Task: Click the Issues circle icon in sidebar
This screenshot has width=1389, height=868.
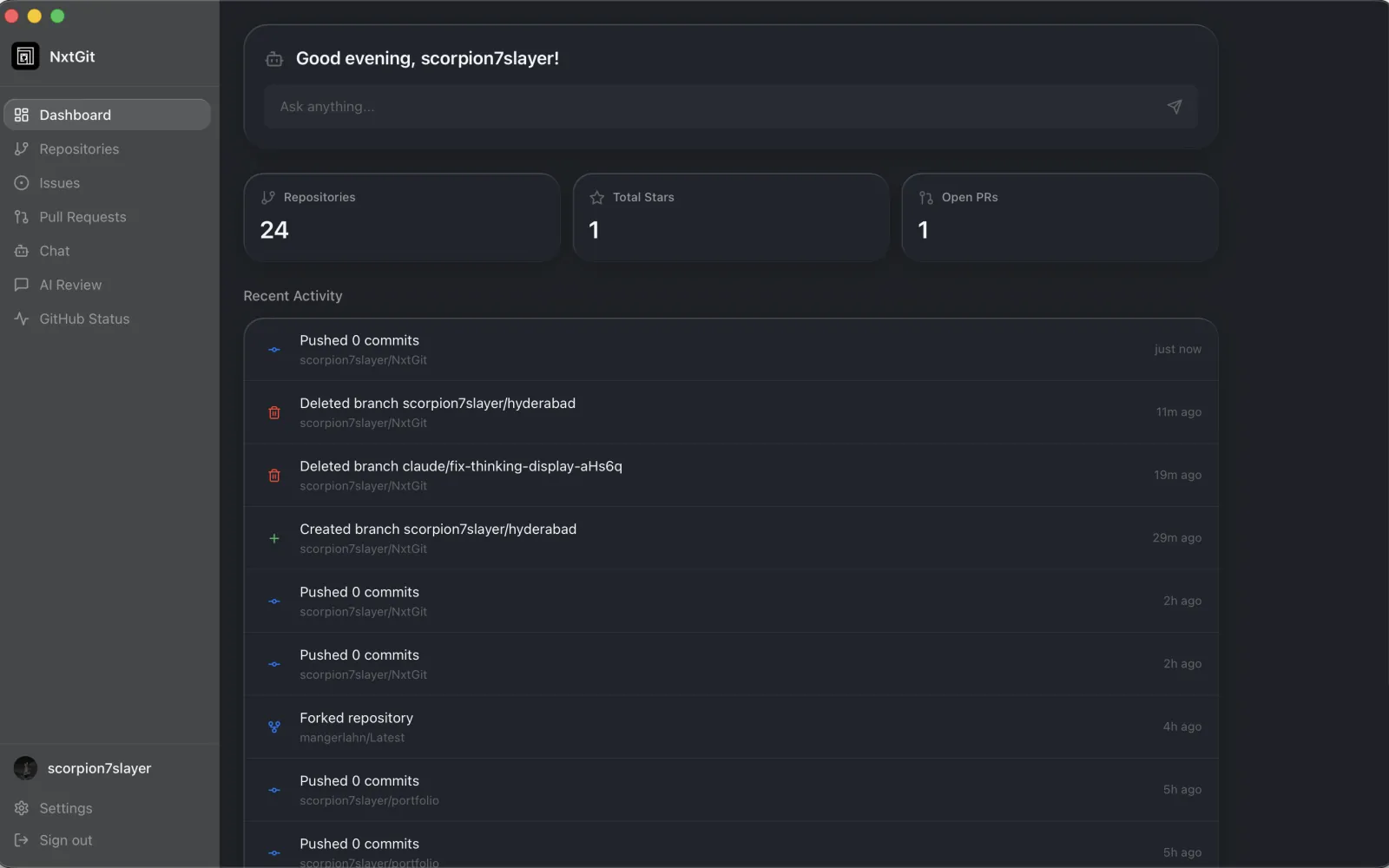Action: 22,183
